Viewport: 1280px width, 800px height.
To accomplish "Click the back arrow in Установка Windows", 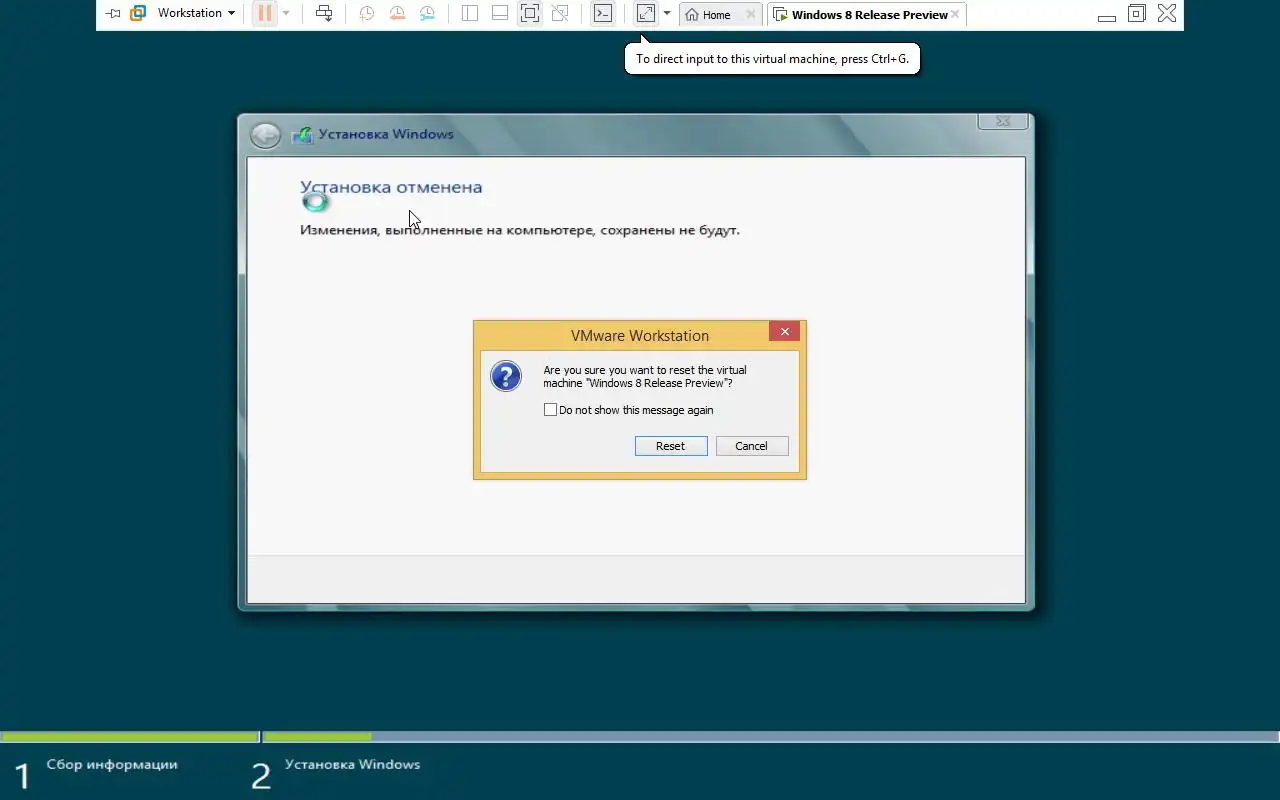I will pos(265,135).
